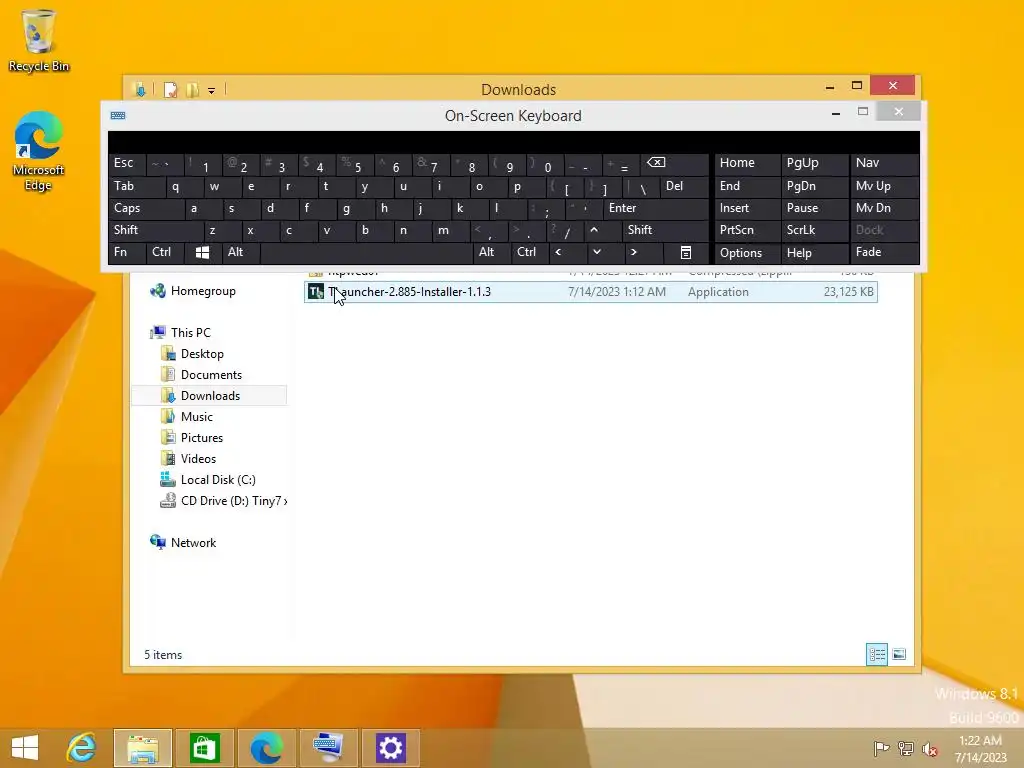Open Documents in the navigation pane
This screenshot has height=768, width=1024.
tap(202, 375)
